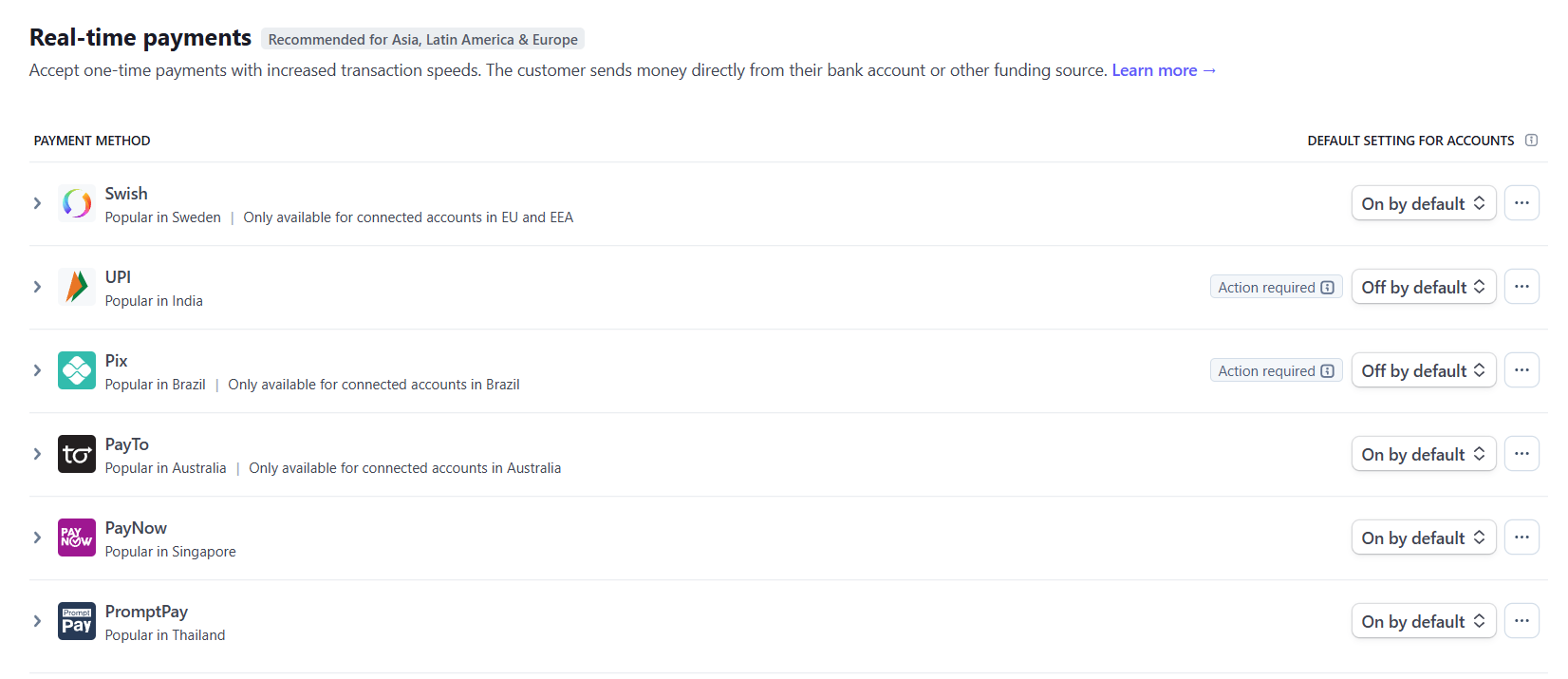Follow the 'Learn more' link

coord(1163,70)
